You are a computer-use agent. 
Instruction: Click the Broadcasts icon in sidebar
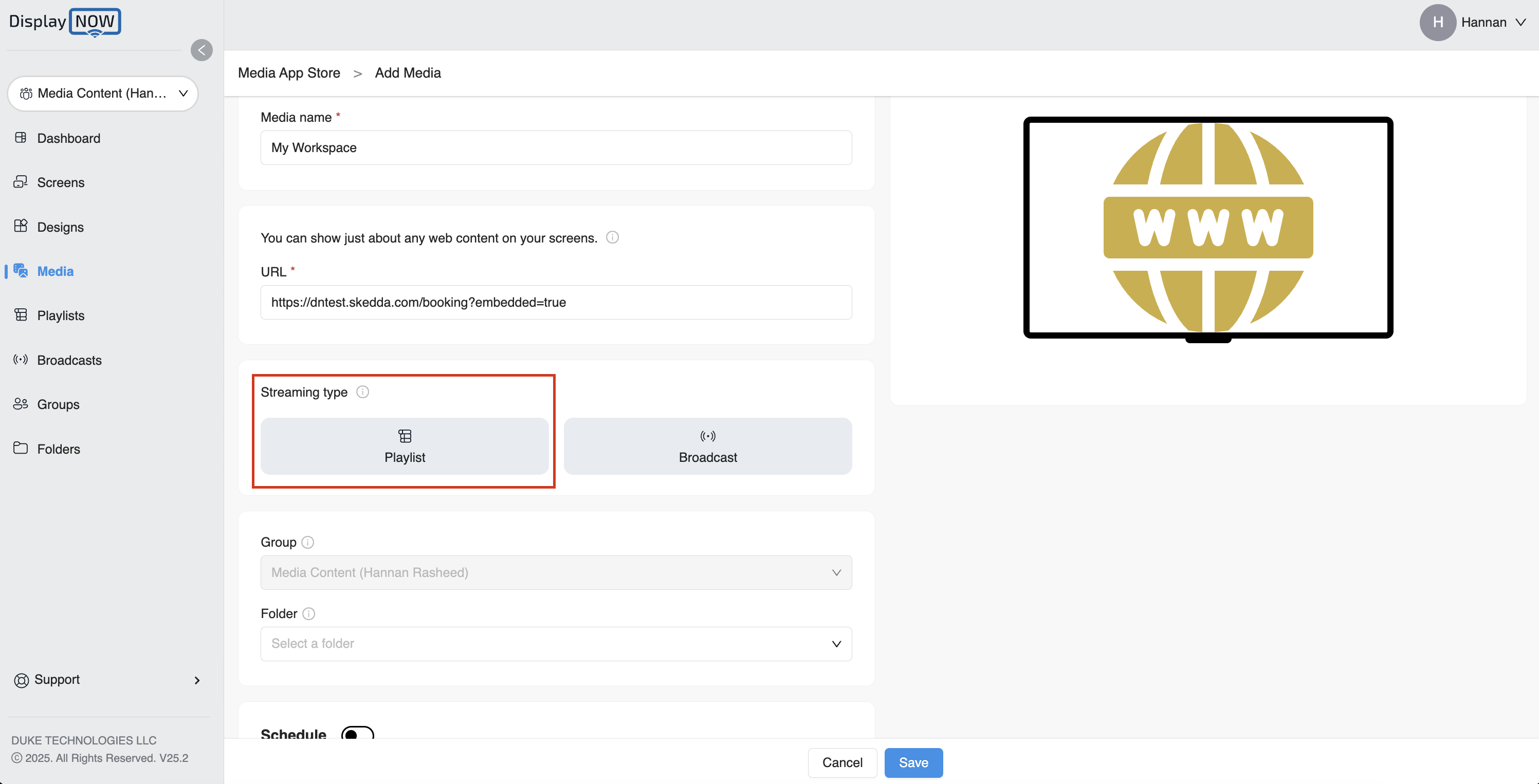[21, 360]
